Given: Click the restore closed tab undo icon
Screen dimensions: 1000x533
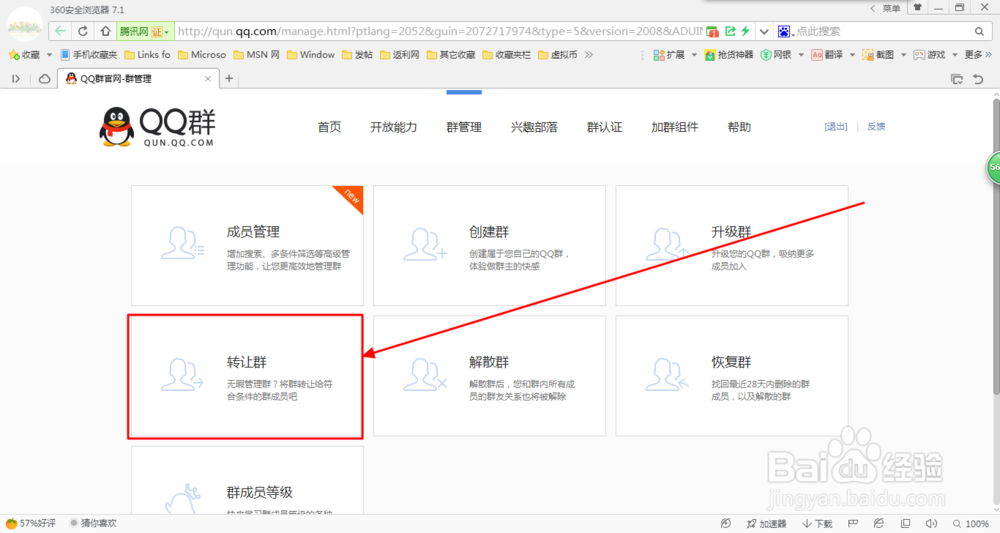Looking at the screenshot, I should click(978, 79).
